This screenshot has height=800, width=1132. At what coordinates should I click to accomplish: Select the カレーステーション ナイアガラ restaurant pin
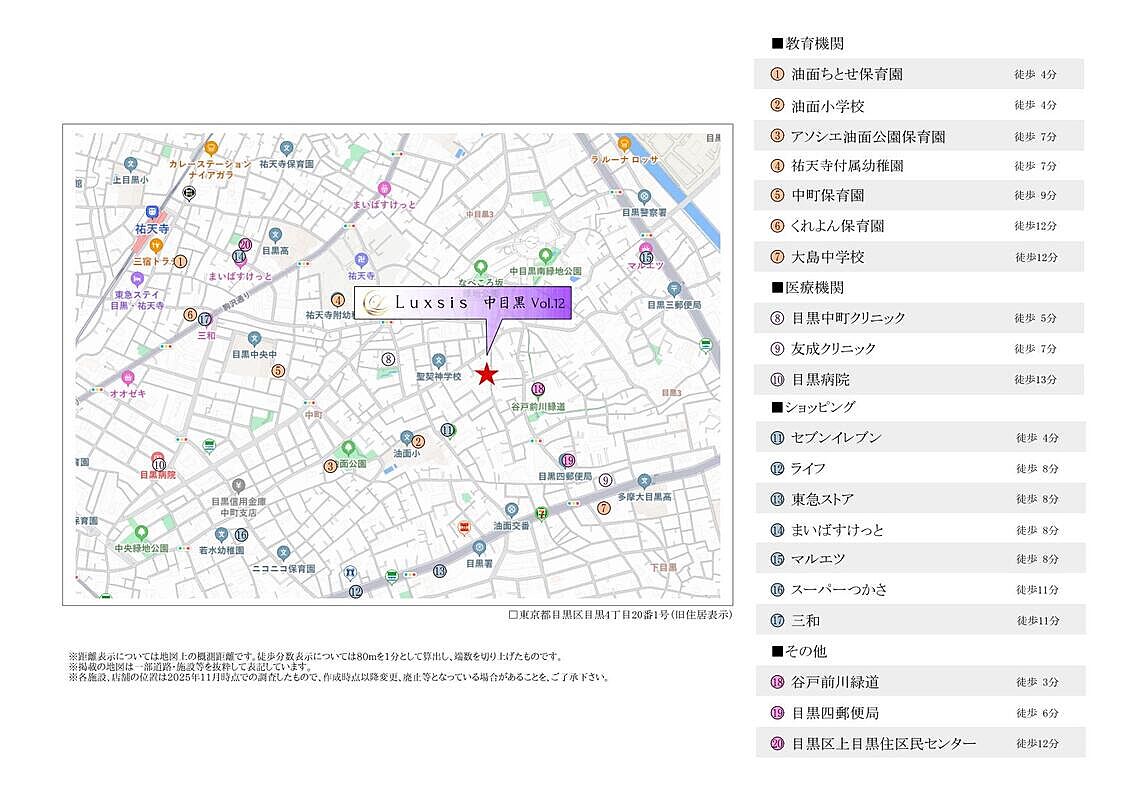[211, 147]
